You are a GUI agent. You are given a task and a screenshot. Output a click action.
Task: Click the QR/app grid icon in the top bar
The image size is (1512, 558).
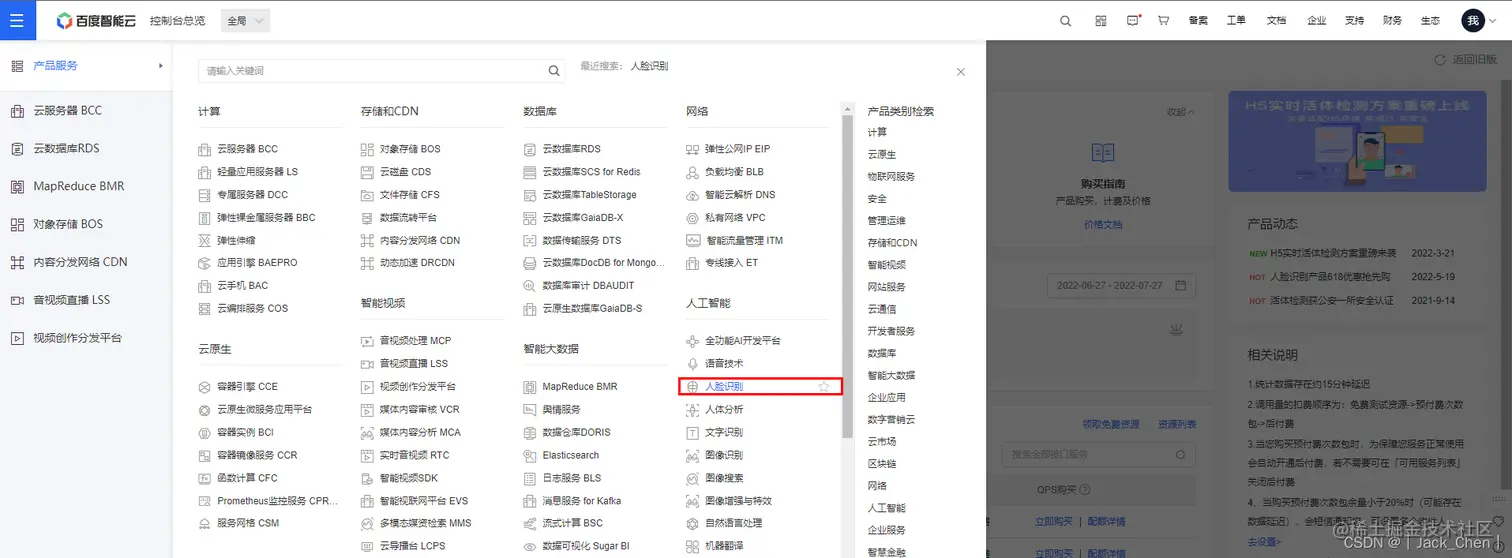tap(1100, 20)
